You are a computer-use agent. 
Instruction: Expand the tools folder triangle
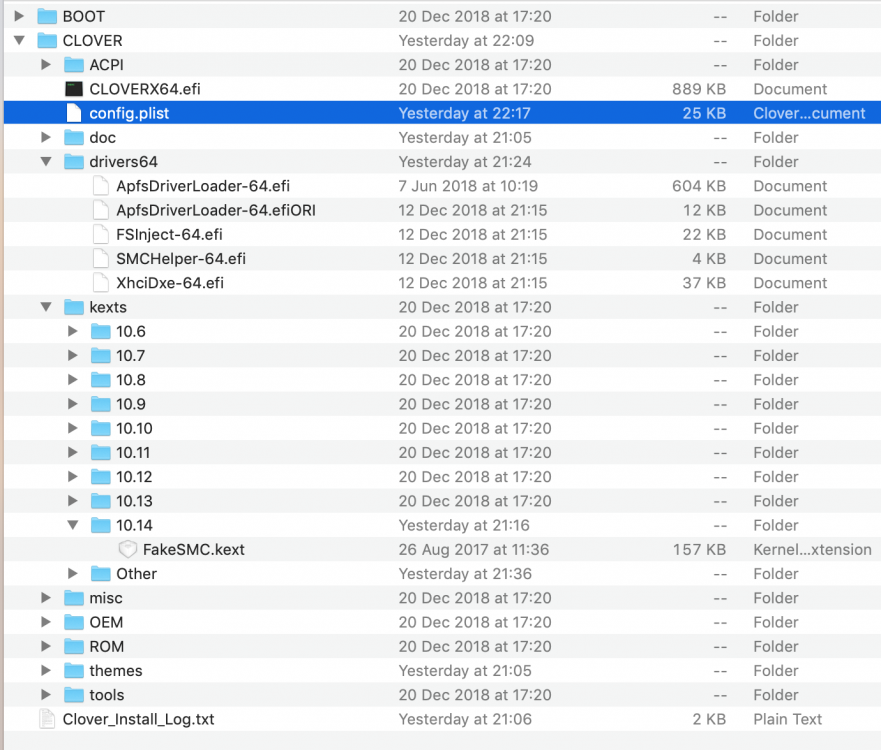pos(46,694)
